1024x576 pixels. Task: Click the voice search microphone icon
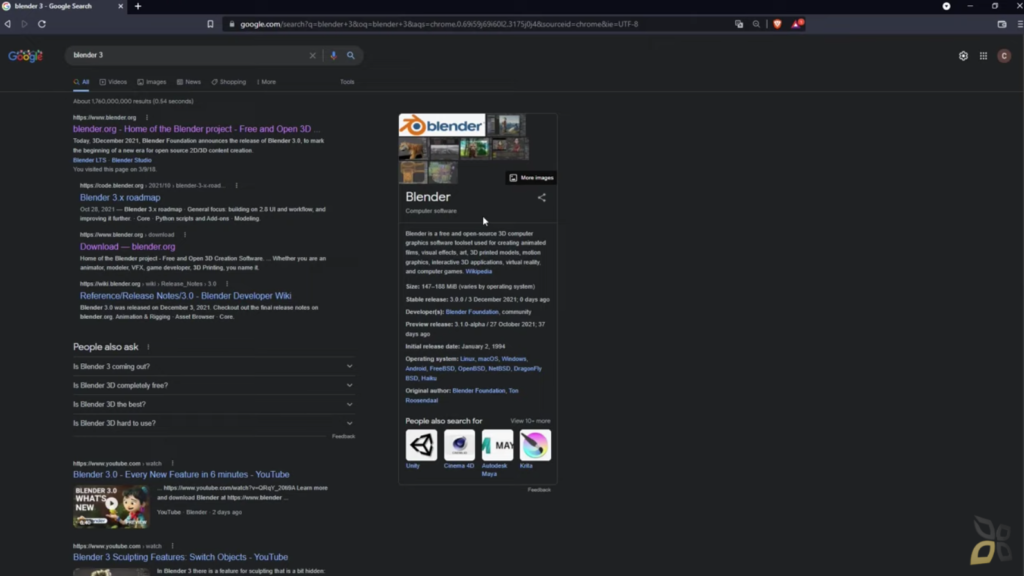[x=333, y=56]
